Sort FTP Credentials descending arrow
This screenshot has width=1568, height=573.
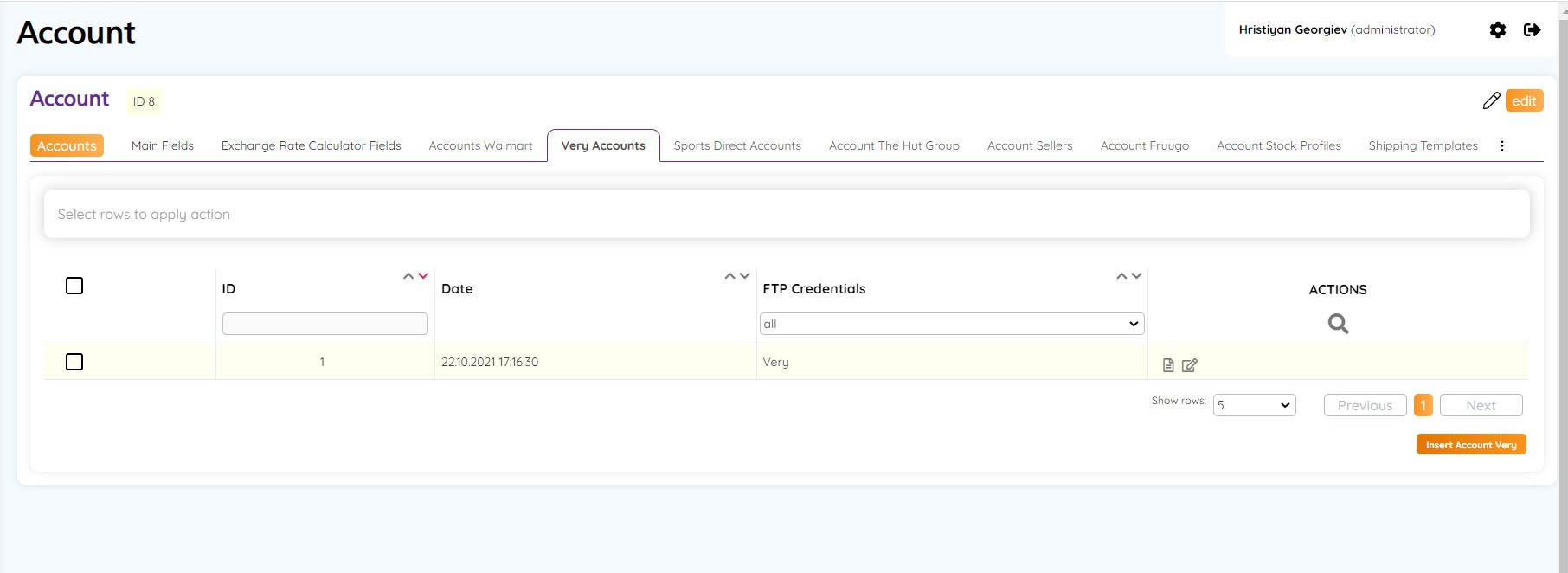1136,276
